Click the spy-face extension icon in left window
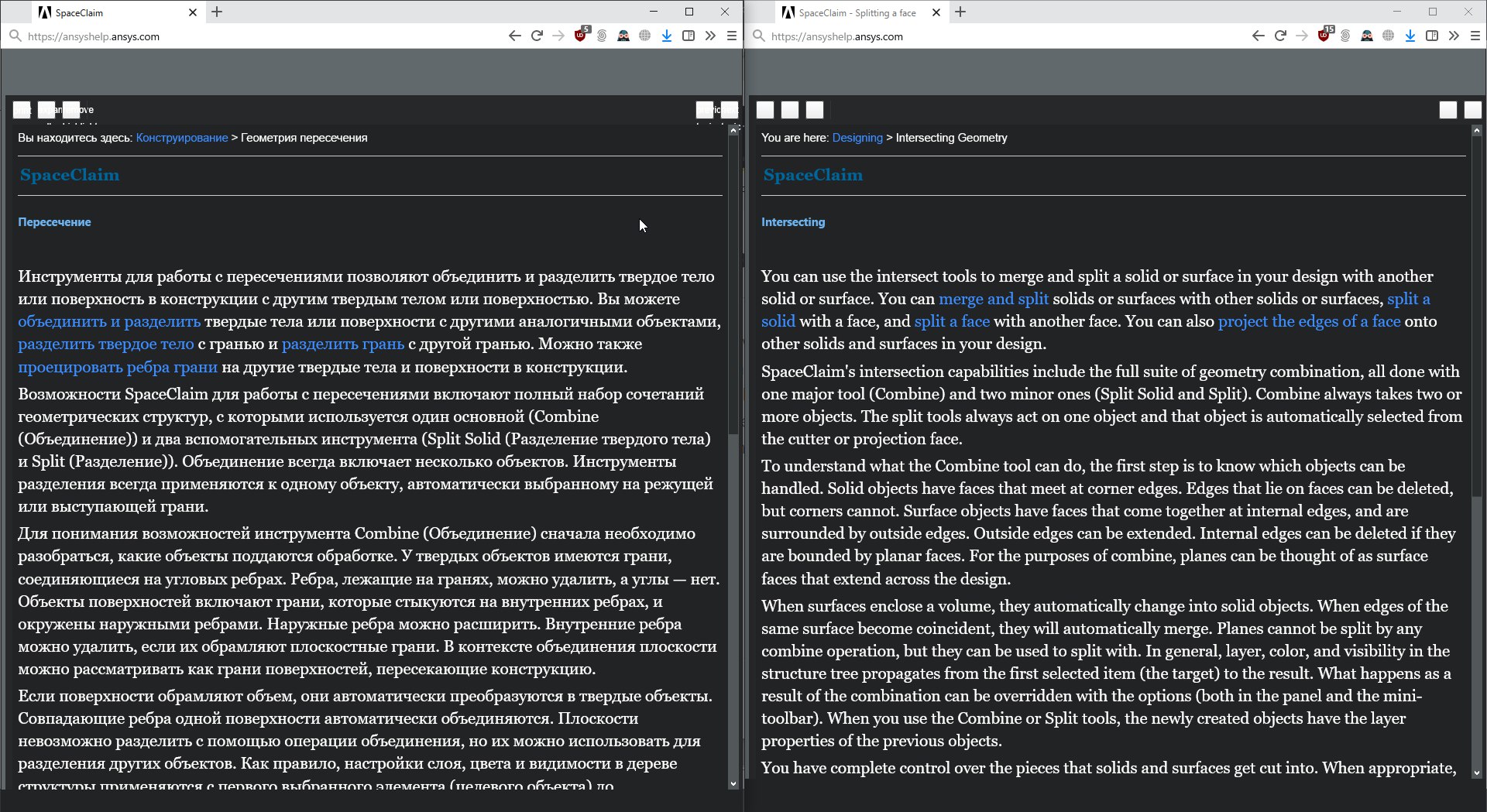1487x812 pixels. 623,36
